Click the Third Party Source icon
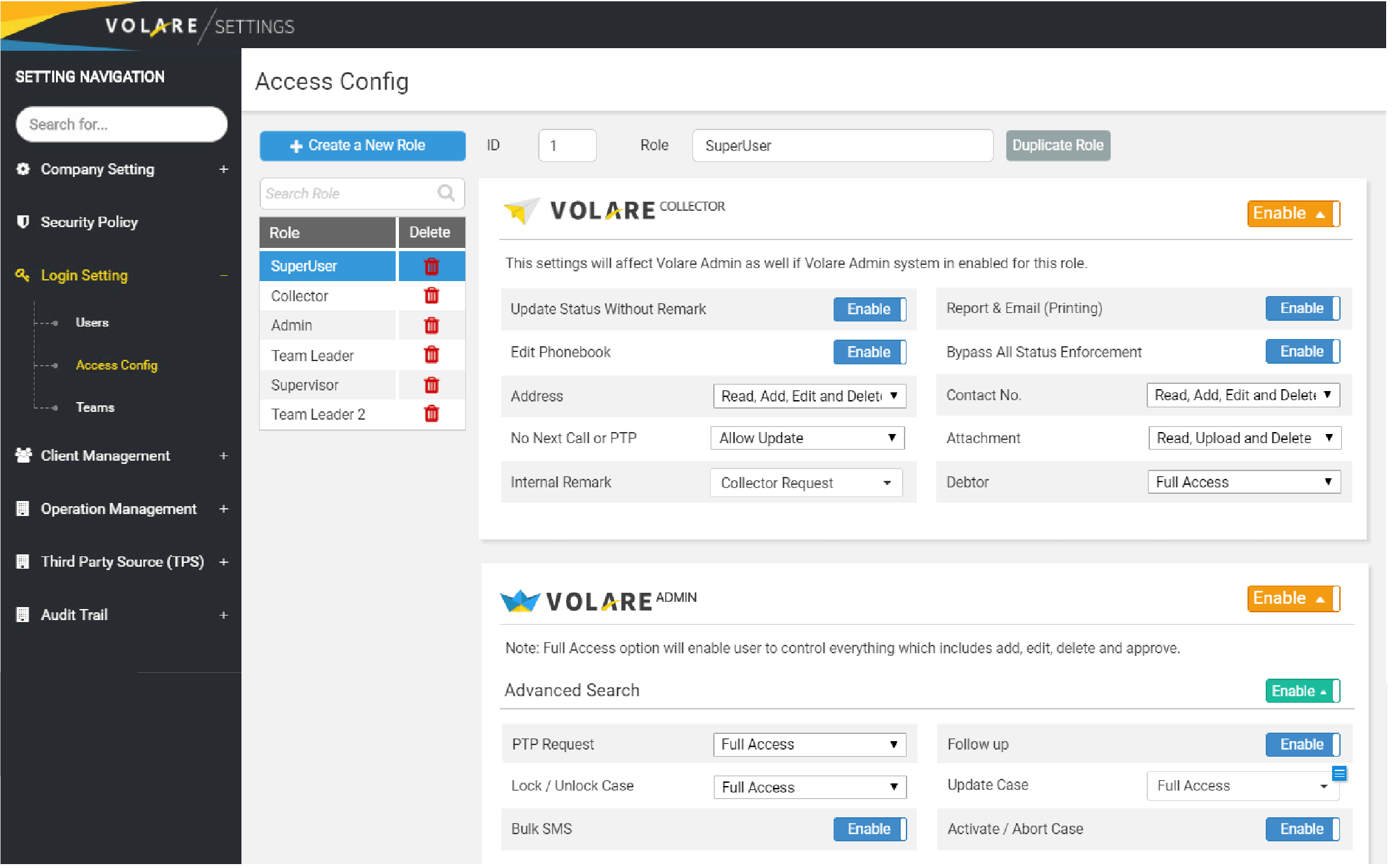This screenshot has width=1392, height=868. (23, 562)
